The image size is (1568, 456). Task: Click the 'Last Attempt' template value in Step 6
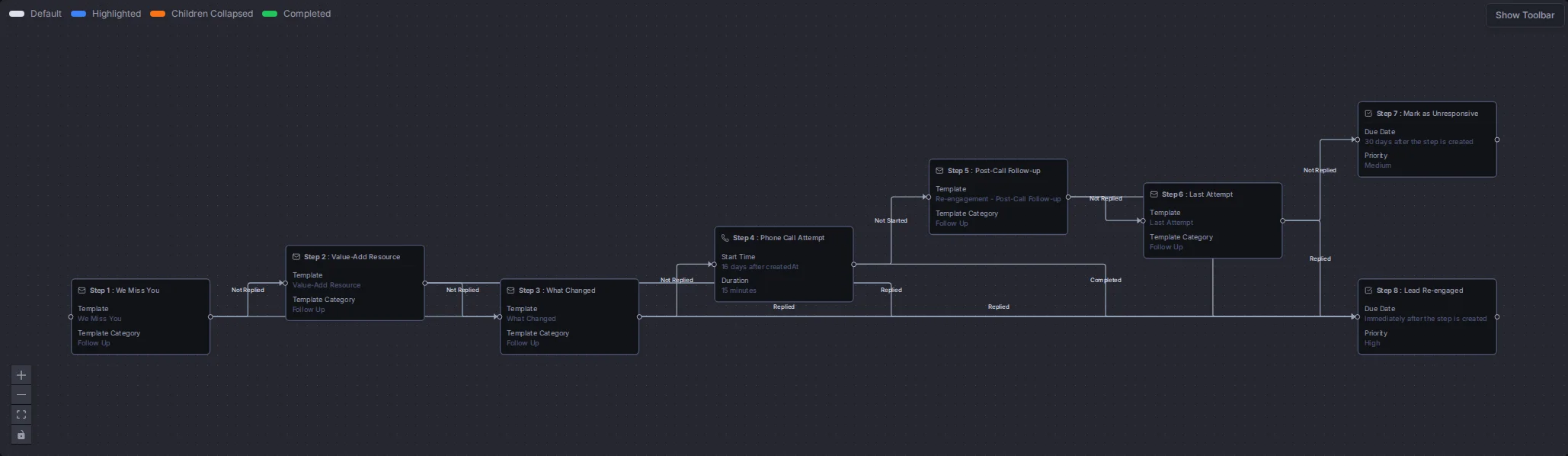[1171, 223]
